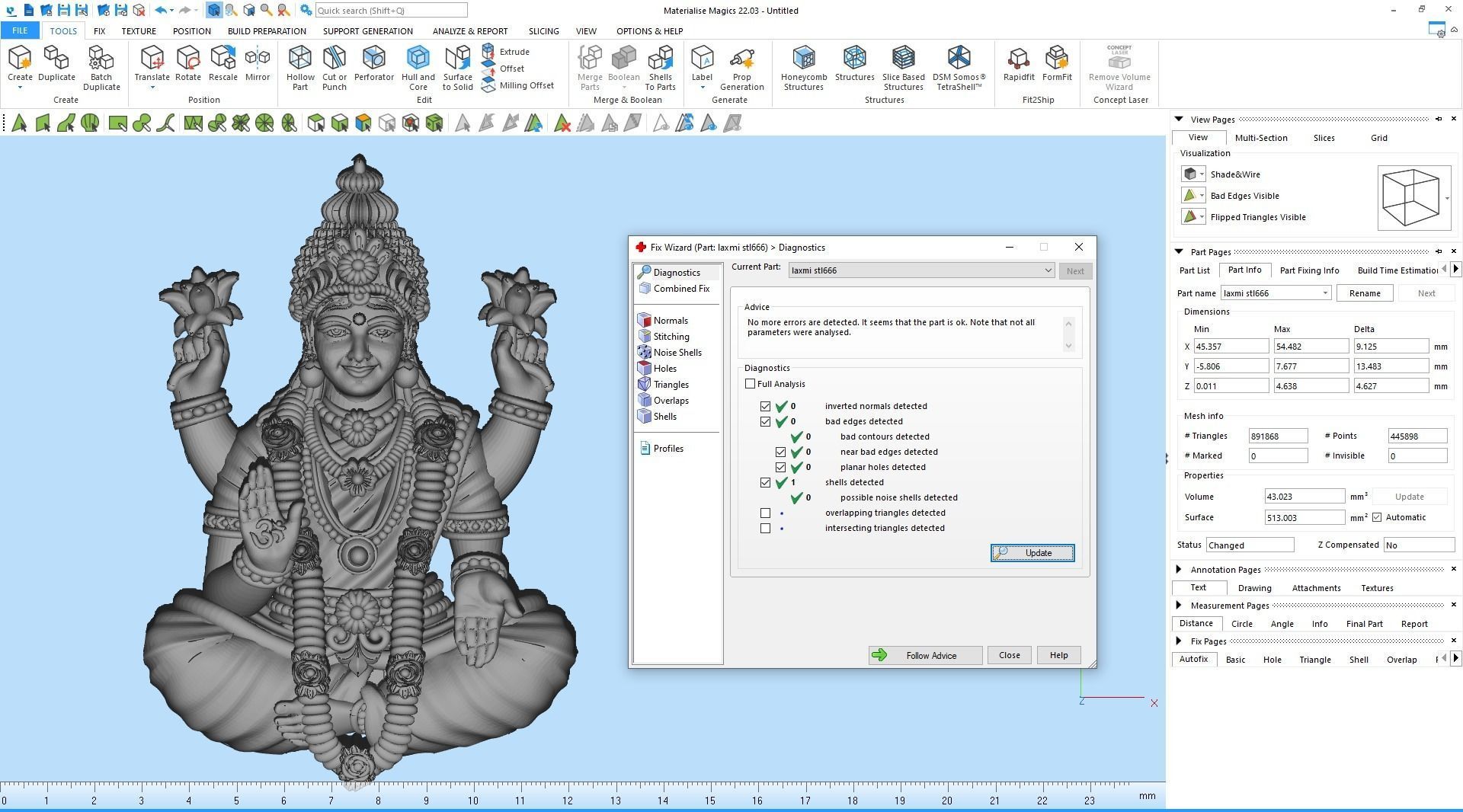Click the Milling Offset tool
1463x812 pixels.
click(518, 85)
